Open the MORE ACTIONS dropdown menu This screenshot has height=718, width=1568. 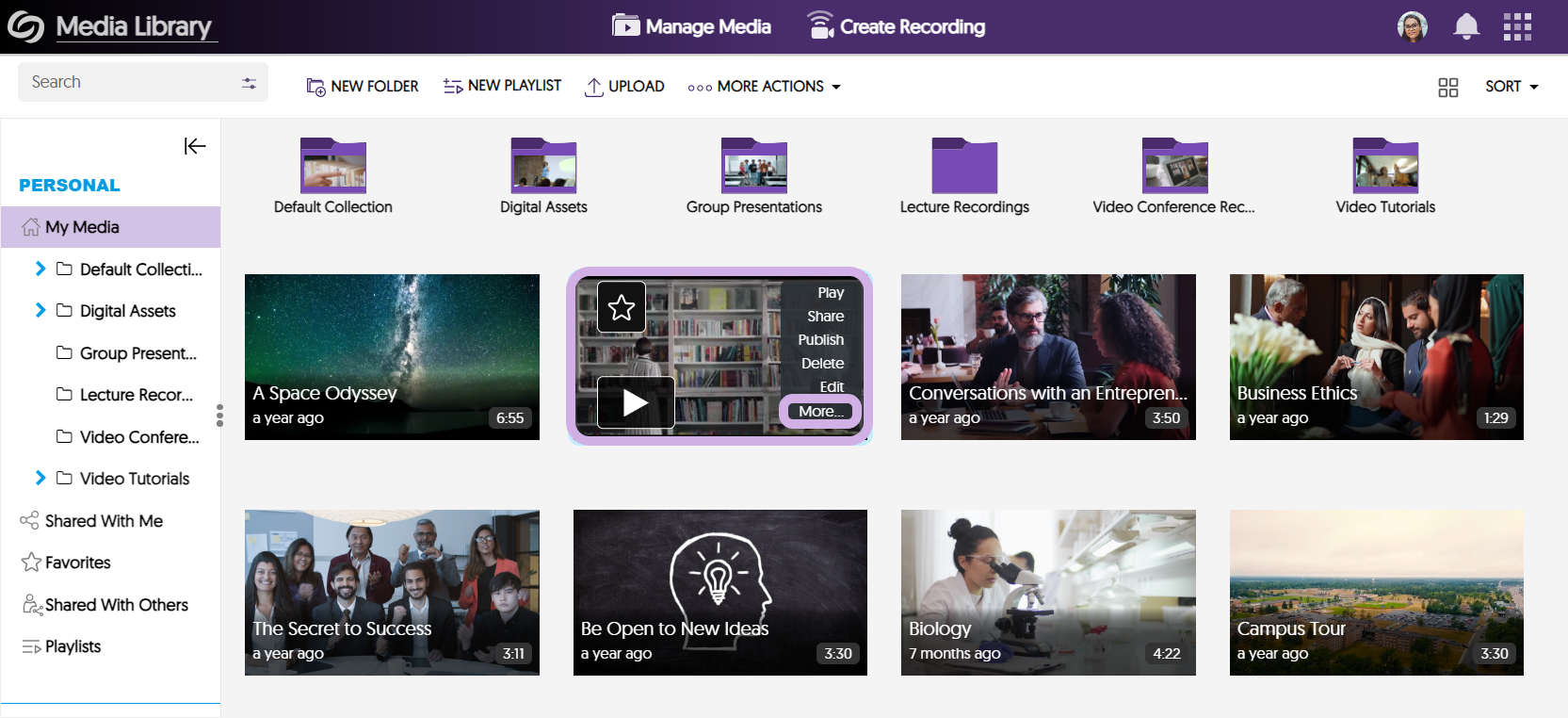pyautogui.click(x=764, y=87)
